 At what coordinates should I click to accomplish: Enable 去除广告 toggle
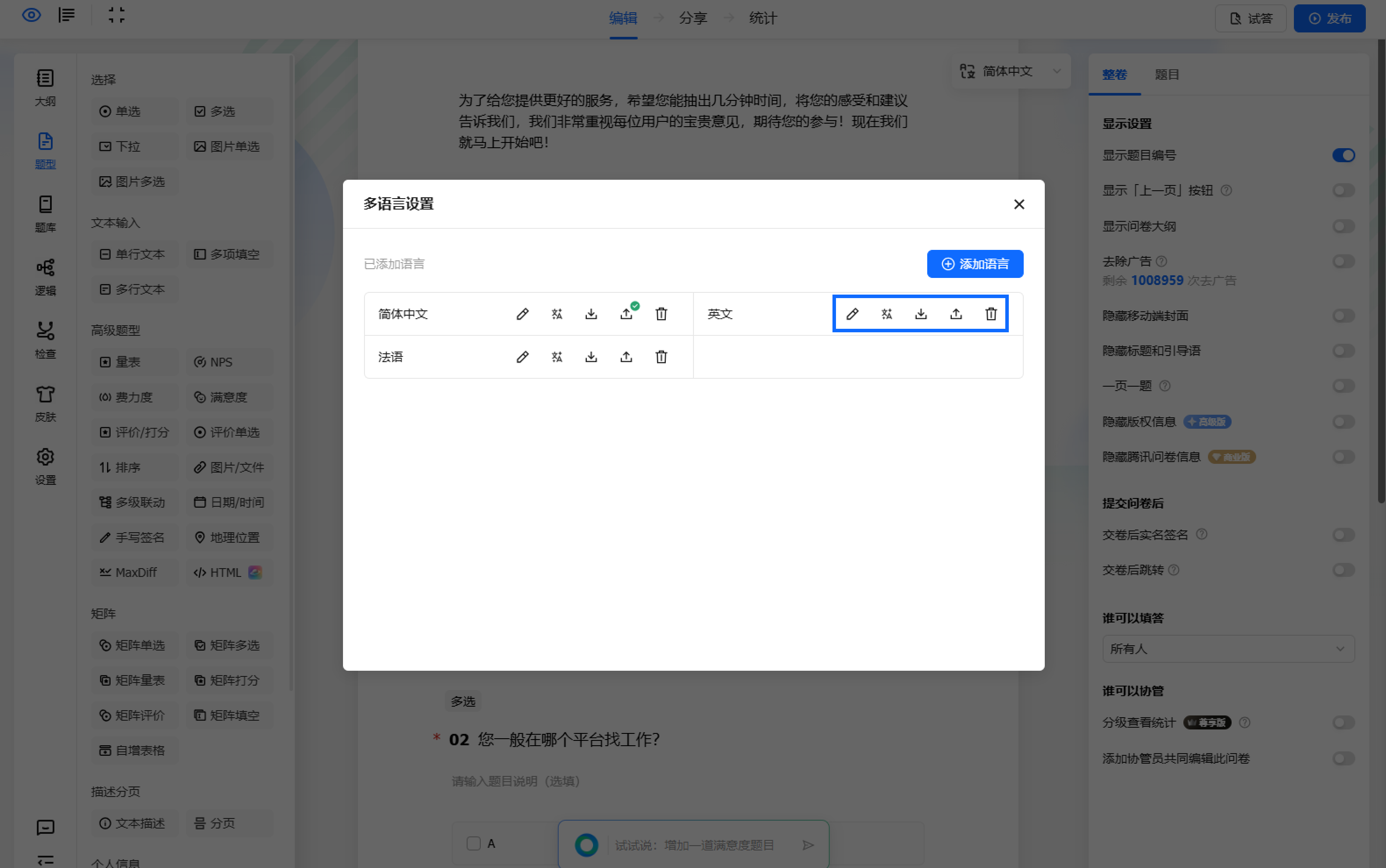pos(1343,262)
